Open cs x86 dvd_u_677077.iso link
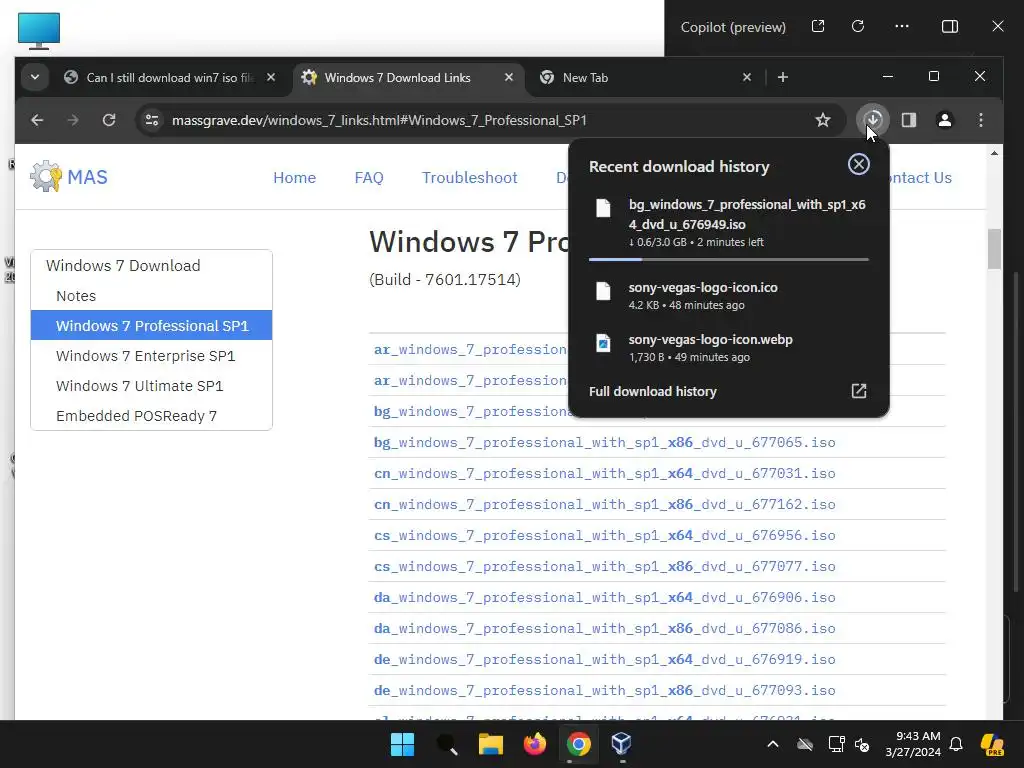This screenshot has width=1024, height=768. coord(604,566)
